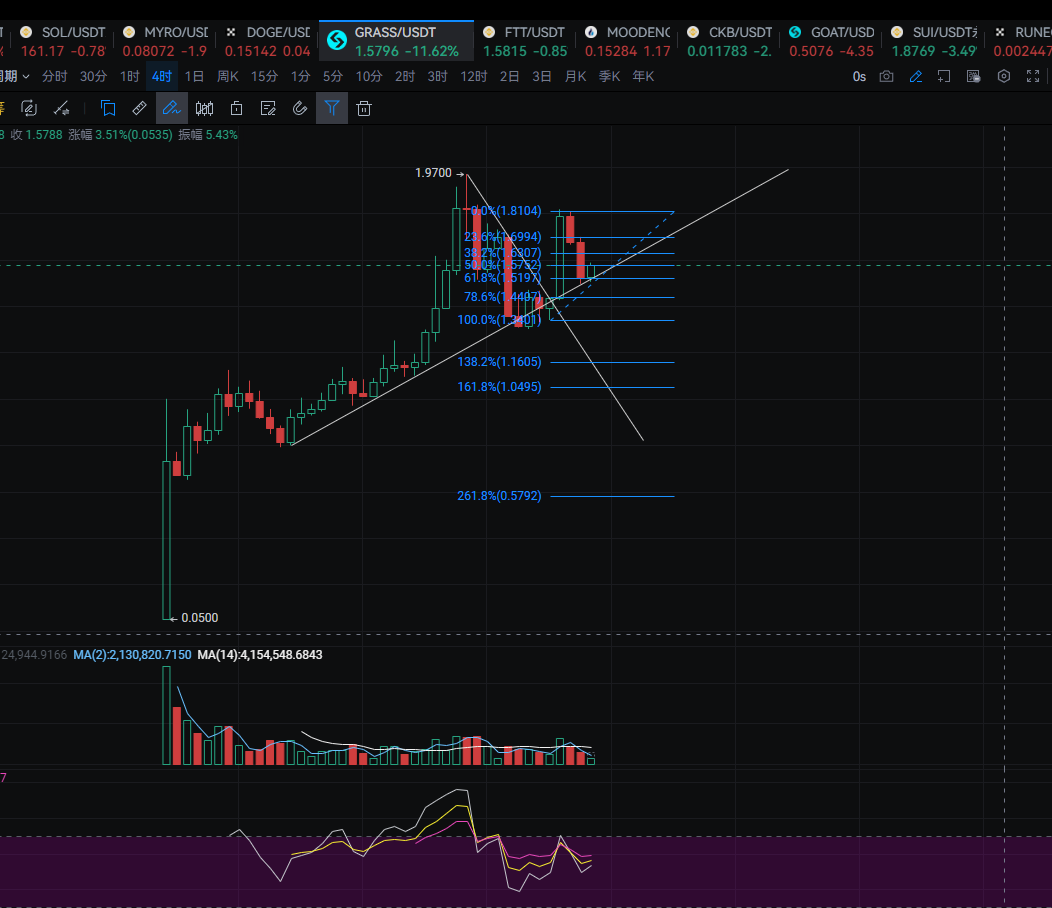Switch to SOL/USDT ticker tab
Screen dimensions: 1052x908
click(x=61, y=41)
